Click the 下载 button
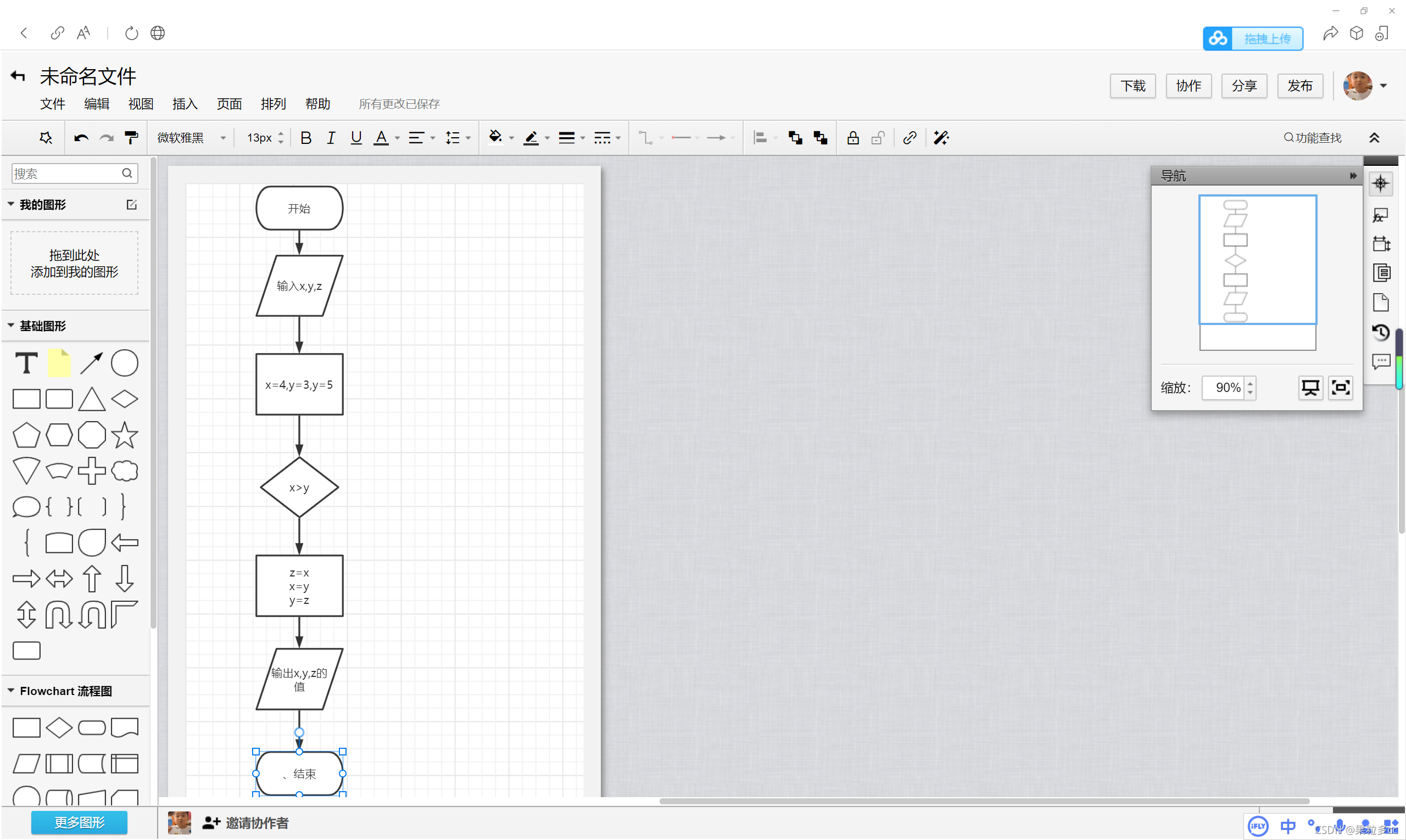 (x=1133, y=86)
